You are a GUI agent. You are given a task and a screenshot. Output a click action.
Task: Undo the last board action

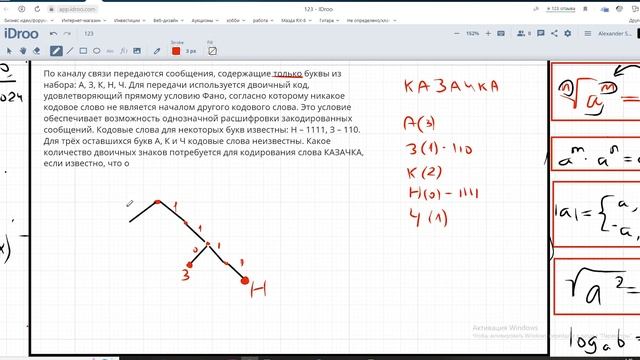point(53,33)
